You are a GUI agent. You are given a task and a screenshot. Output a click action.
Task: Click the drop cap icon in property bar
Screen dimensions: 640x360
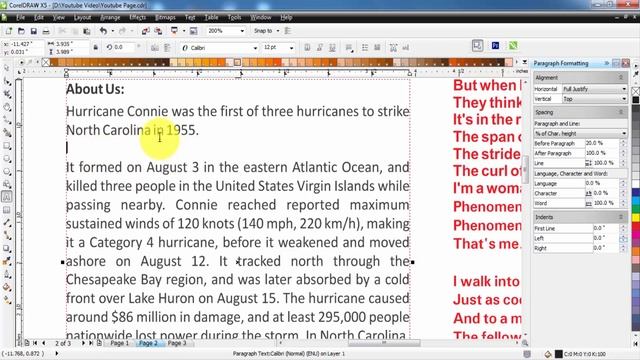[377, 48]
